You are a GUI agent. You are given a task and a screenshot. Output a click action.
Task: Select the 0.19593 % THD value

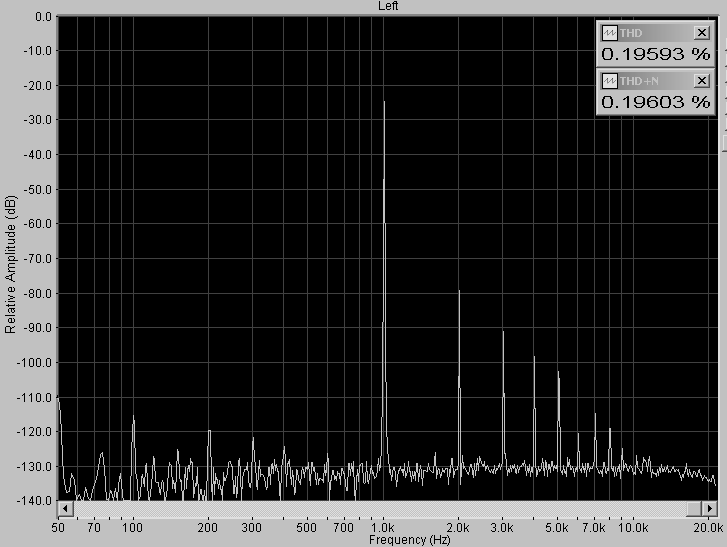(655, 54)
